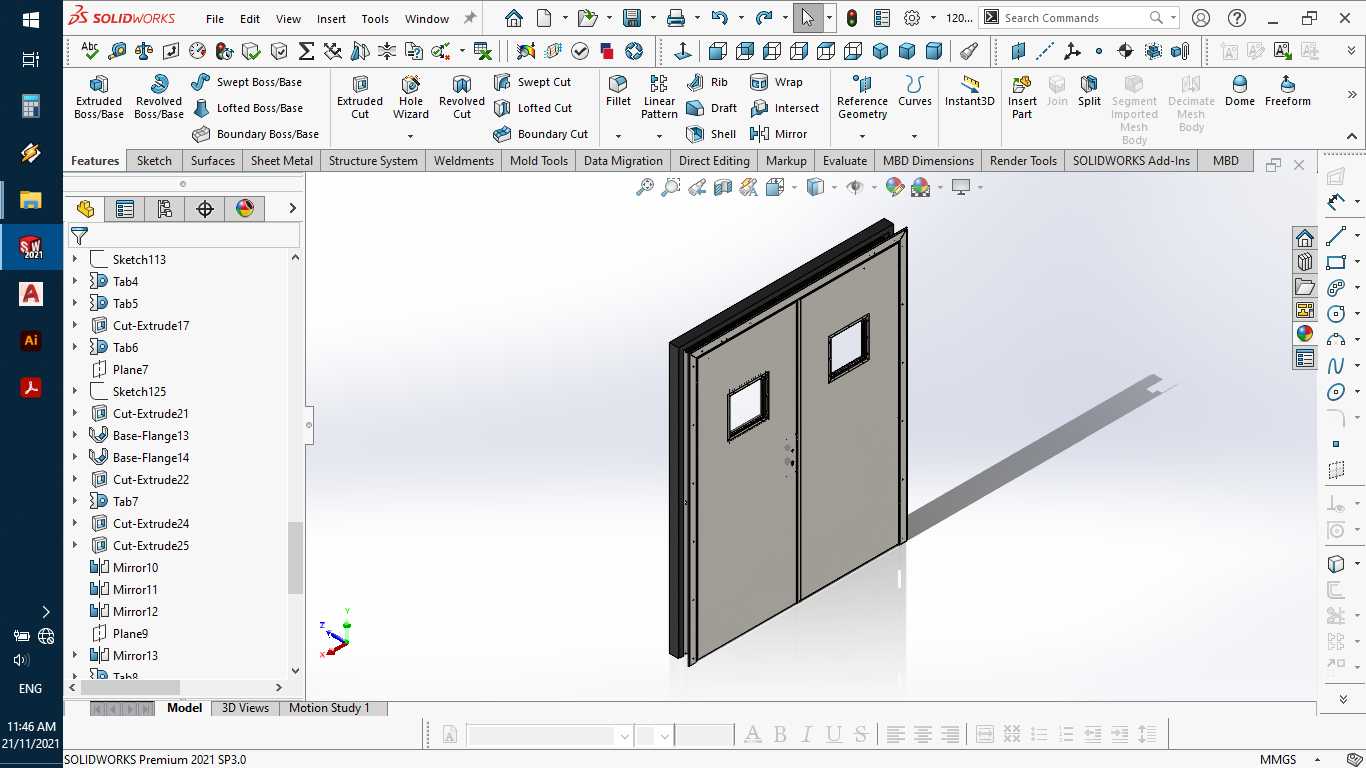Open the Curves tool
Viewport: 1366px width, 768px height.
pyautogui.click(x=914, y=91)
